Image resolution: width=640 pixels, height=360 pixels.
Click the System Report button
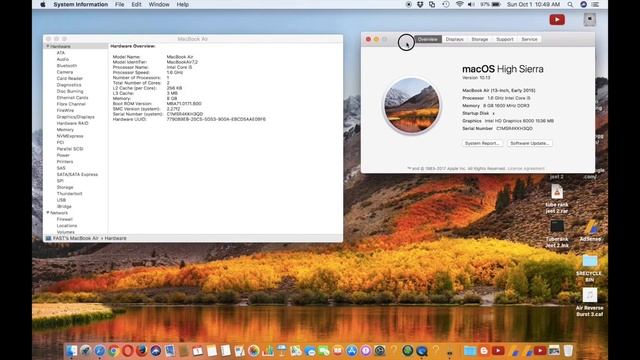(x=482, y=143)
